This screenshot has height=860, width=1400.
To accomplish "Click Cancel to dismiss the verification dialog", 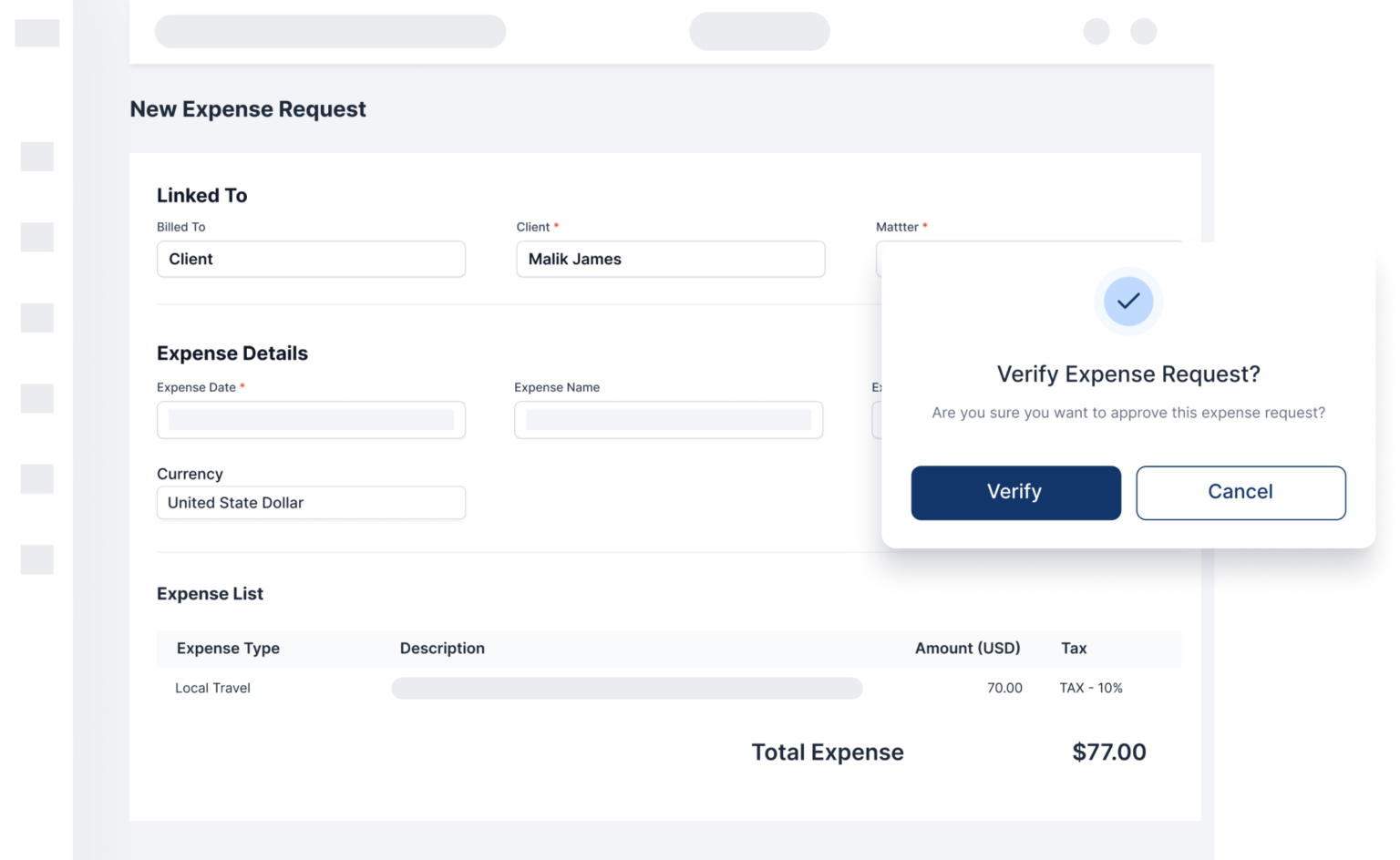I will (x=1240, y=492).
